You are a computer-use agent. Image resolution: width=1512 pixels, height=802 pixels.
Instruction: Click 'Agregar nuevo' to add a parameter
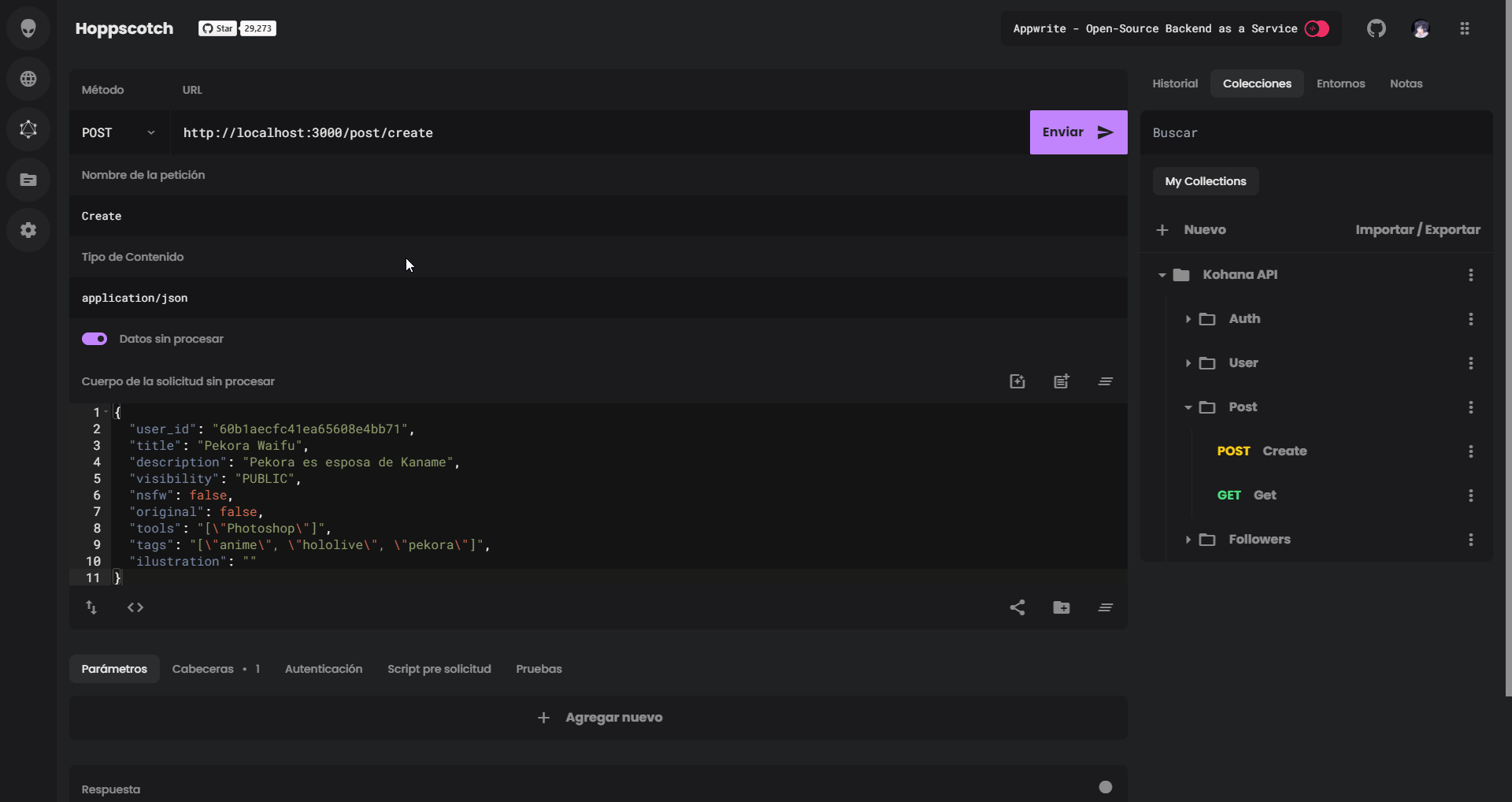pos(600,717)
